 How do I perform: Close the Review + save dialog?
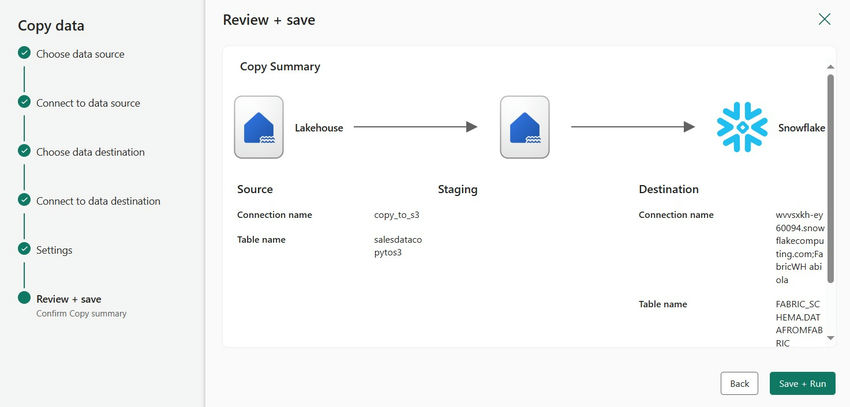(824, 19)
